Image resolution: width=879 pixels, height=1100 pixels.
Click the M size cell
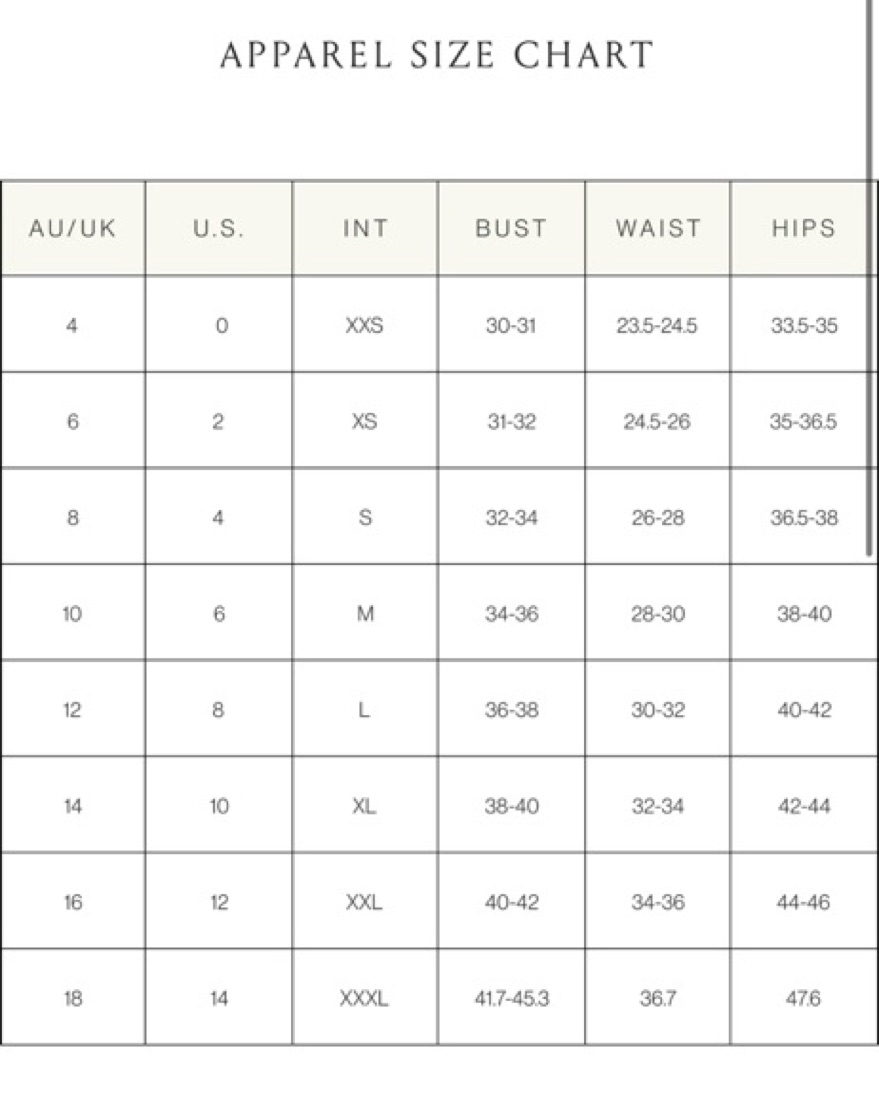[x=365, y=614]
